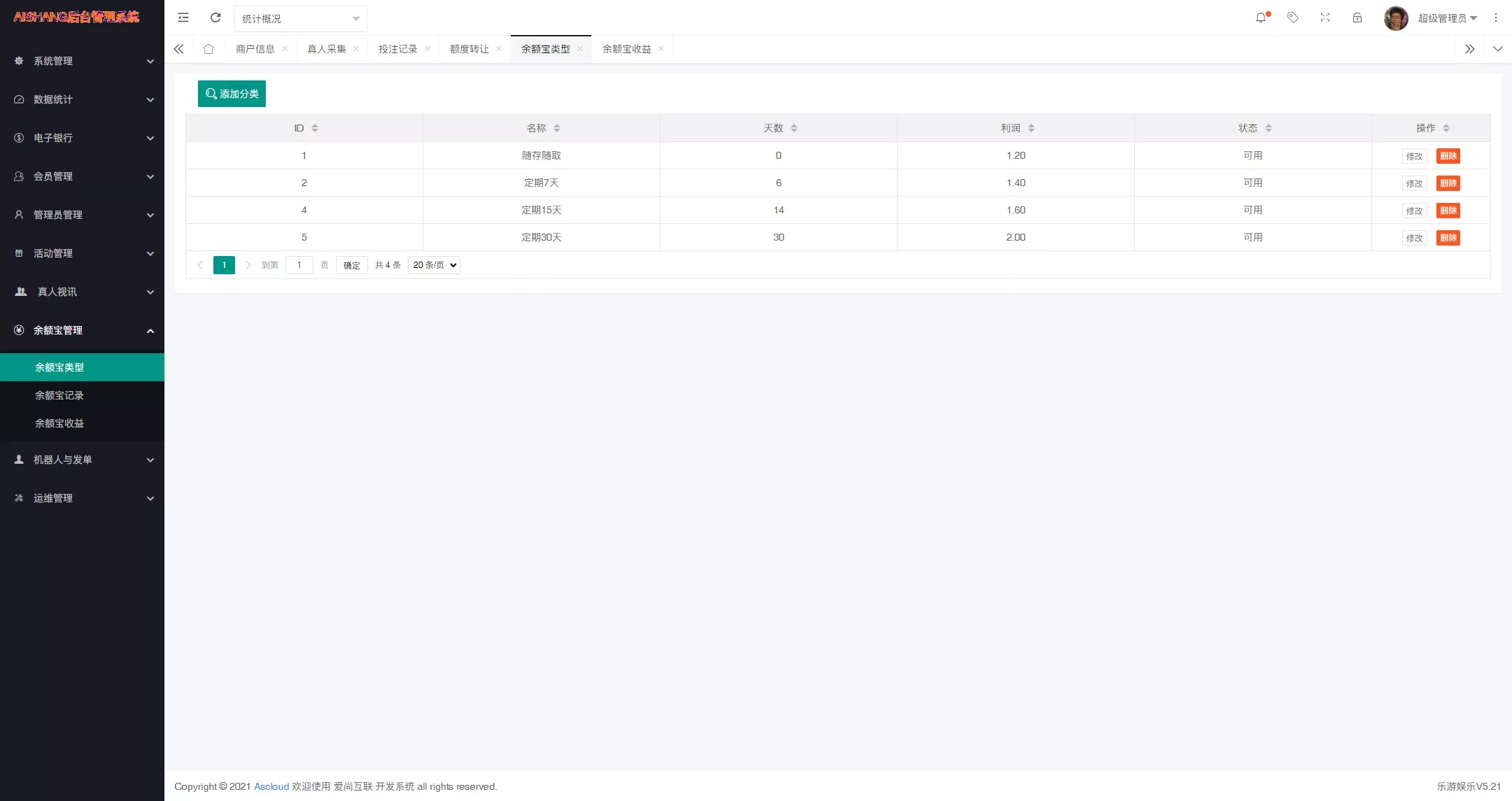
Task: Click the home tab icon in tab bar
Action: [x=208, y=49]
